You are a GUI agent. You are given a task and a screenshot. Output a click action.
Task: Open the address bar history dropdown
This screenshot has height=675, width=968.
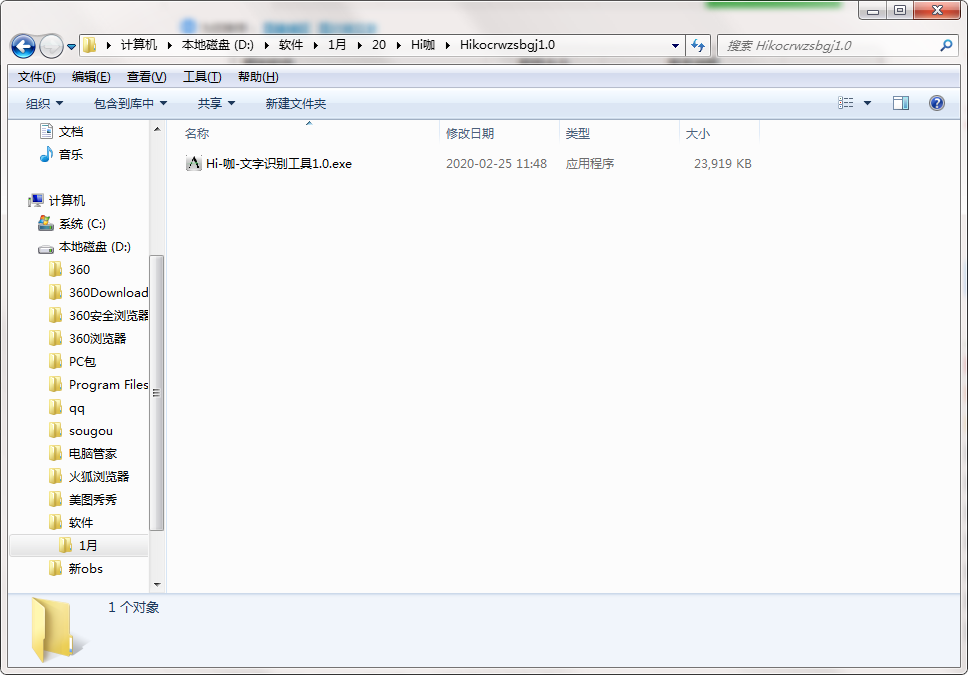coord(675,45)
